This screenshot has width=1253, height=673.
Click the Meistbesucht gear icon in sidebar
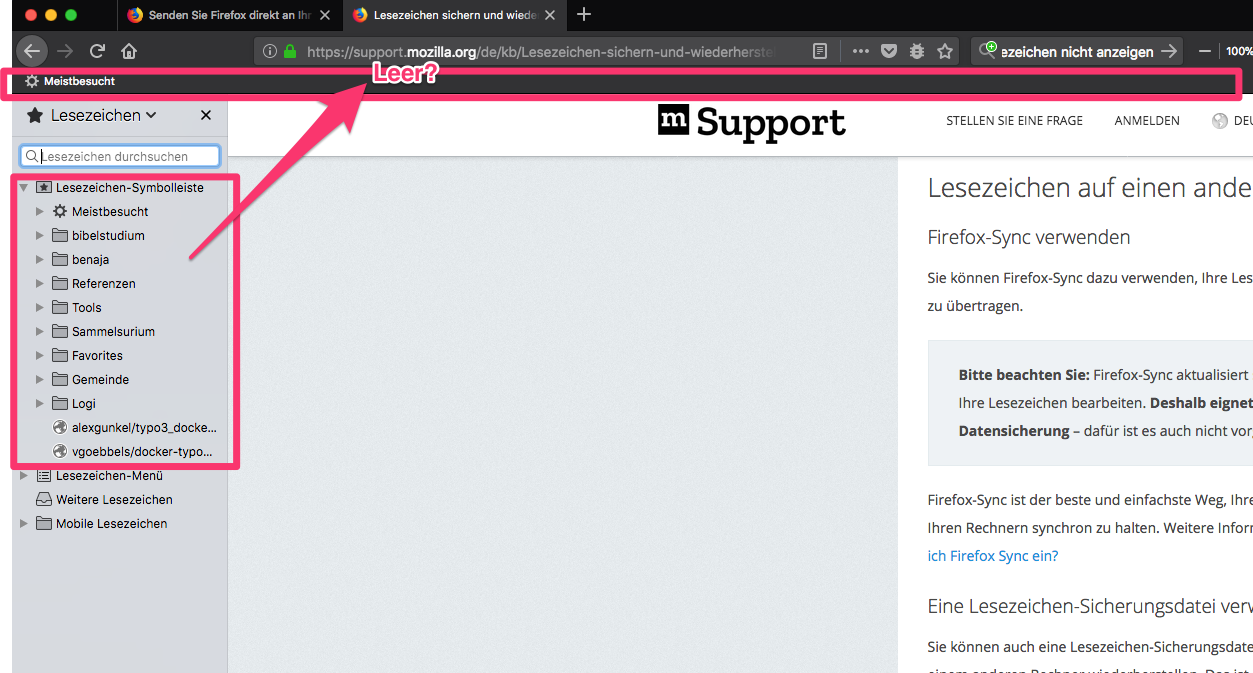pos(60,211)
